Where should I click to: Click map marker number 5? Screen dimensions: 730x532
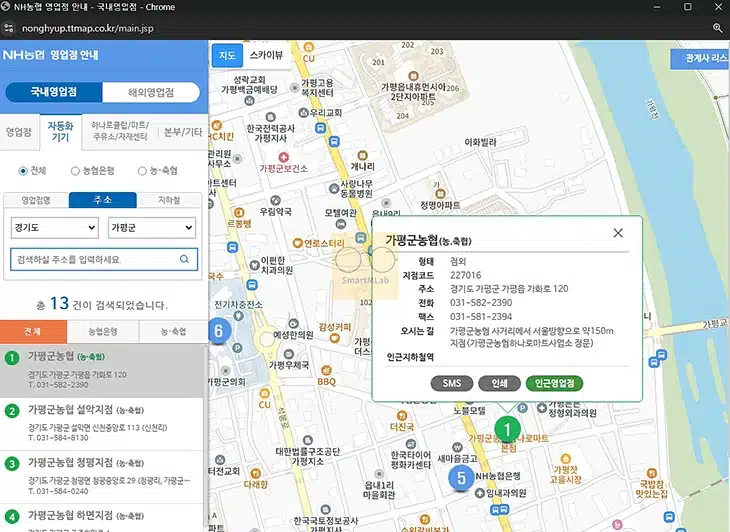click(x=461, y=478)
